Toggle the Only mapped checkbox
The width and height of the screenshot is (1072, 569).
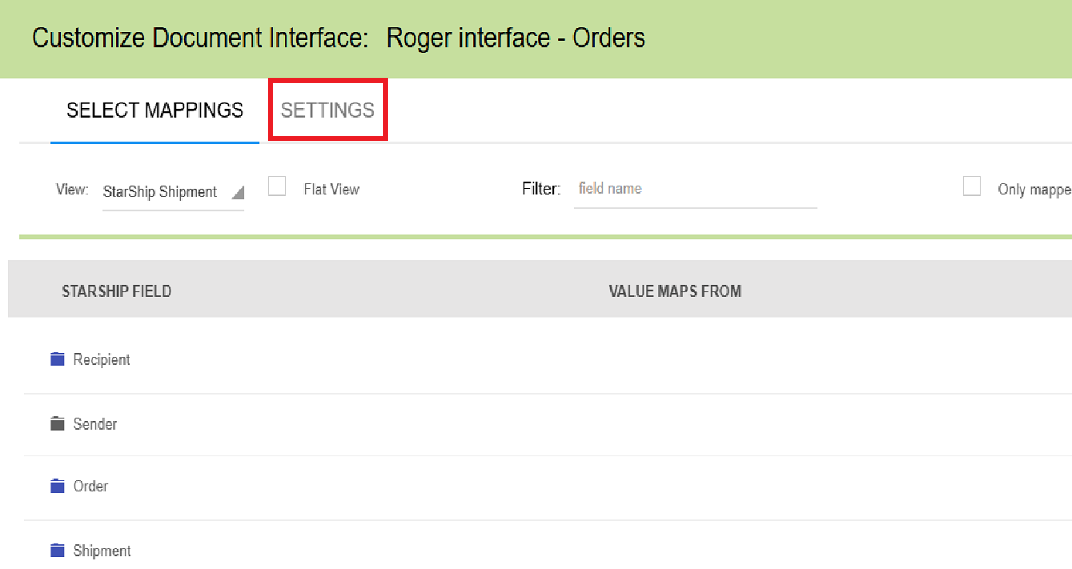(971, 187)
